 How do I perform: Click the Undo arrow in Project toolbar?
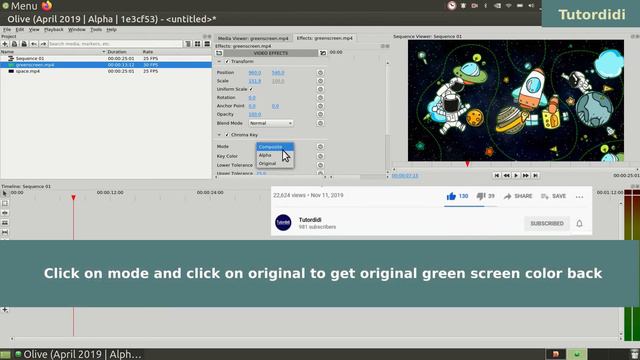coord(34,44)
